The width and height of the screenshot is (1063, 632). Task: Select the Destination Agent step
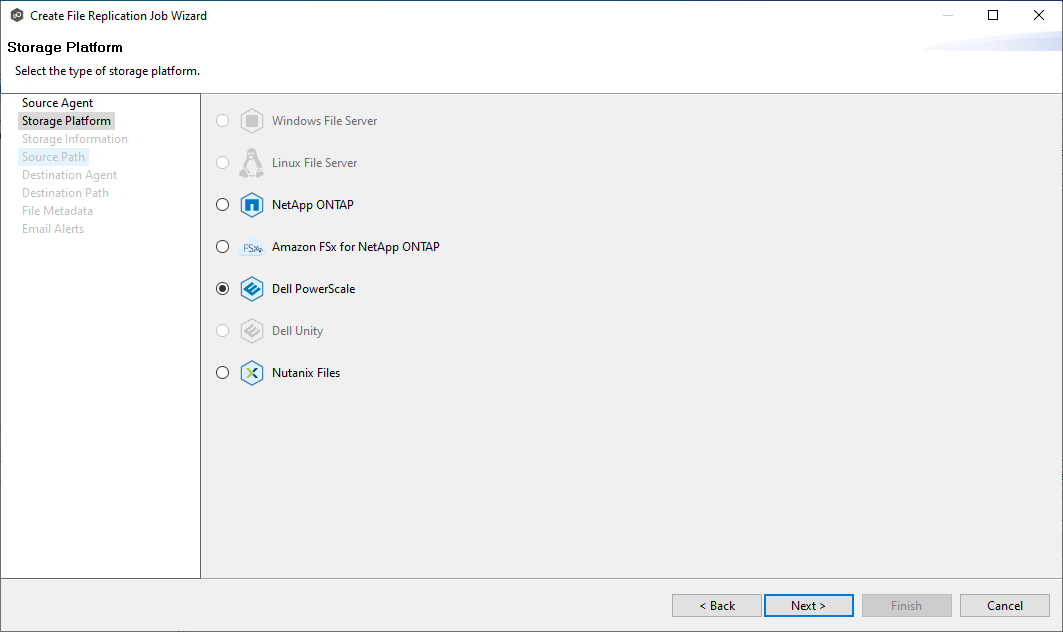click(x=69, y=174)
